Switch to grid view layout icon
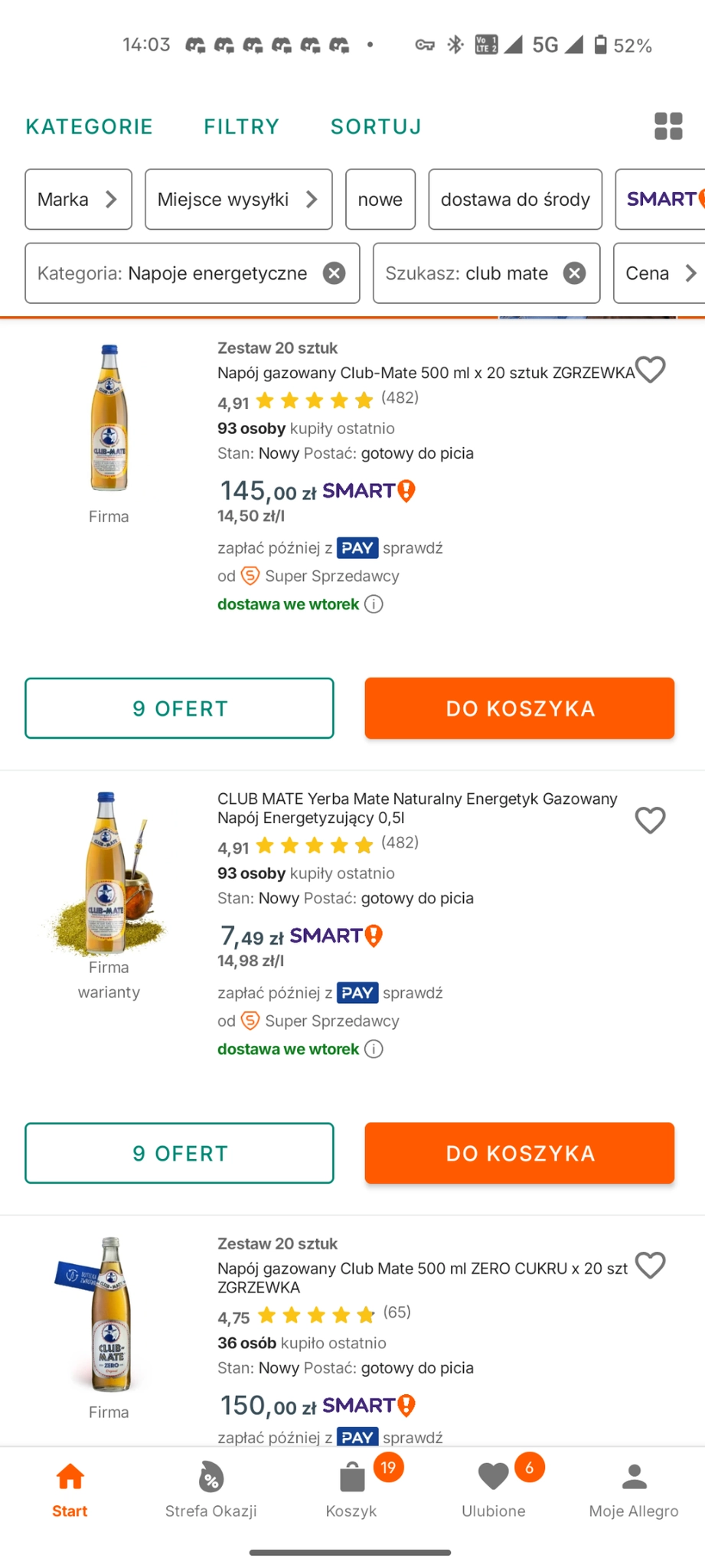 [x=667, y=126]
